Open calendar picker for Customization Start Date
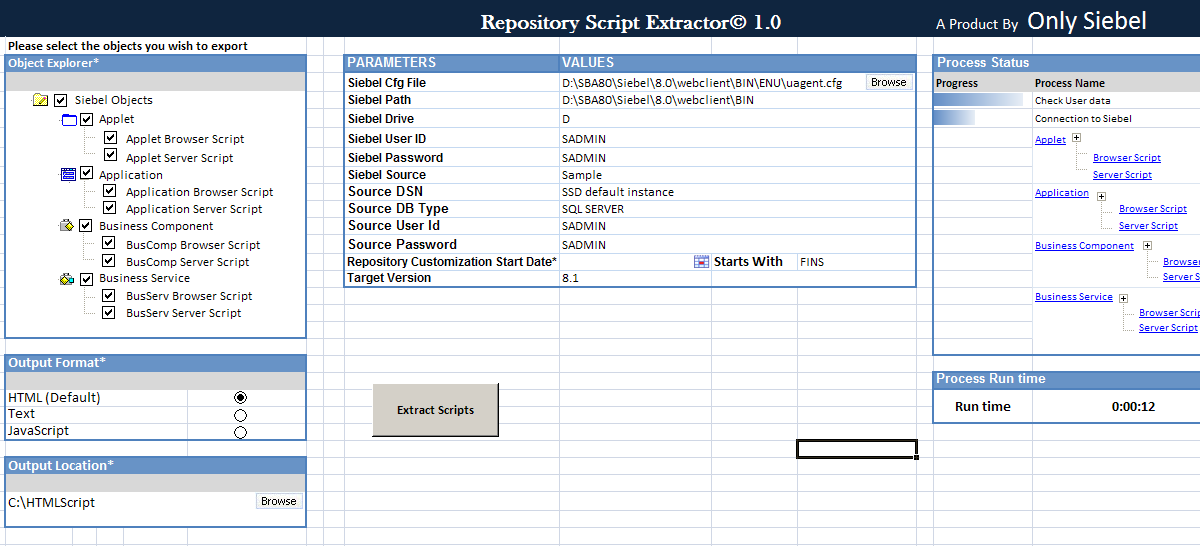This screenshot has width=1200, height=546. (701, 261)
